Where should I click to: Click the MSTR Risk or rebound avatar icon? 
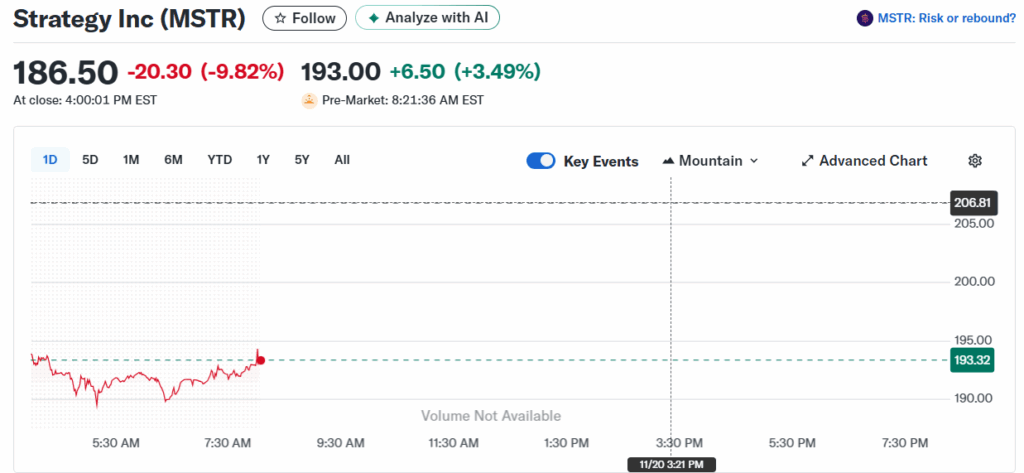pos(865,18)
